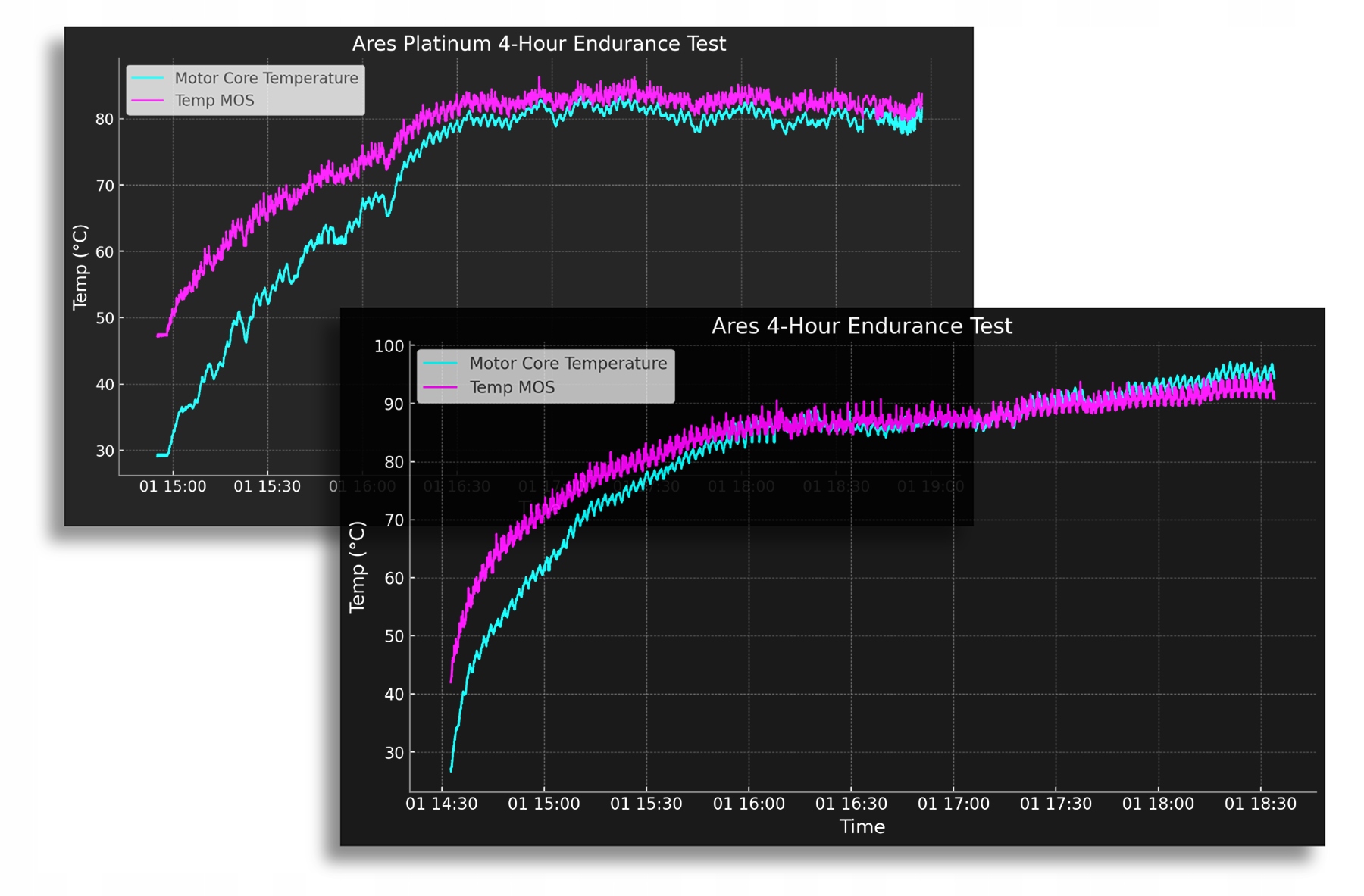
Task: Select the '01 18:00' time tick label
Action: [x=1158, y=804]
